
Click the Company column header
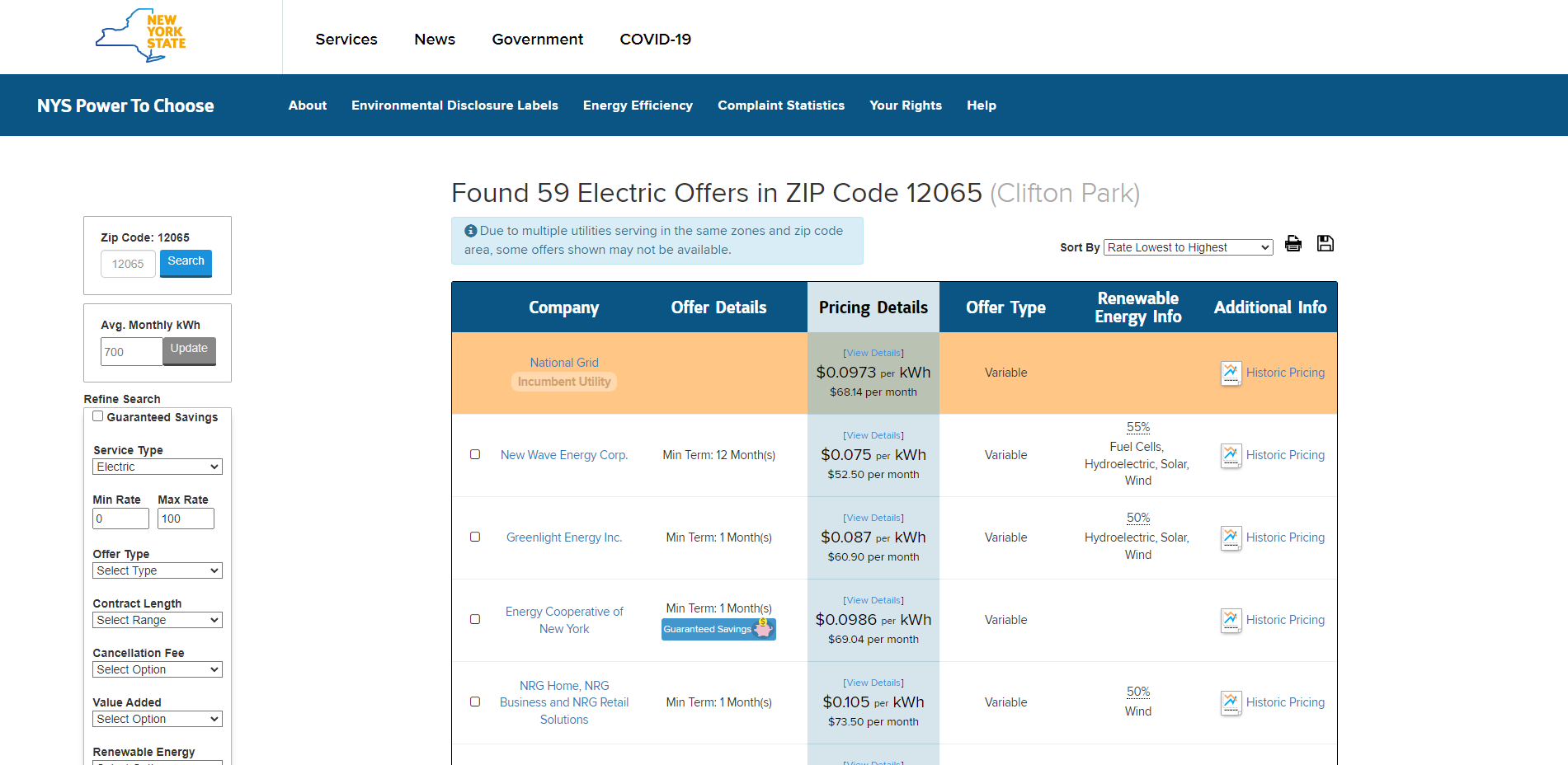[x=564, y=307]
